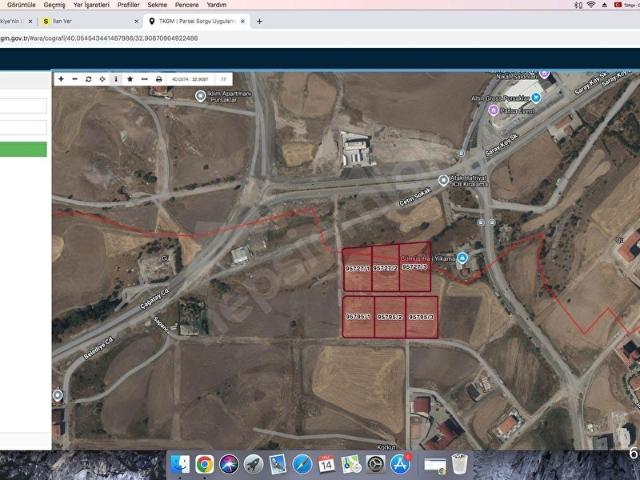Screen dimensions: 640x480
Task: Click the lower input field in left panel
Action: (23, 127)
